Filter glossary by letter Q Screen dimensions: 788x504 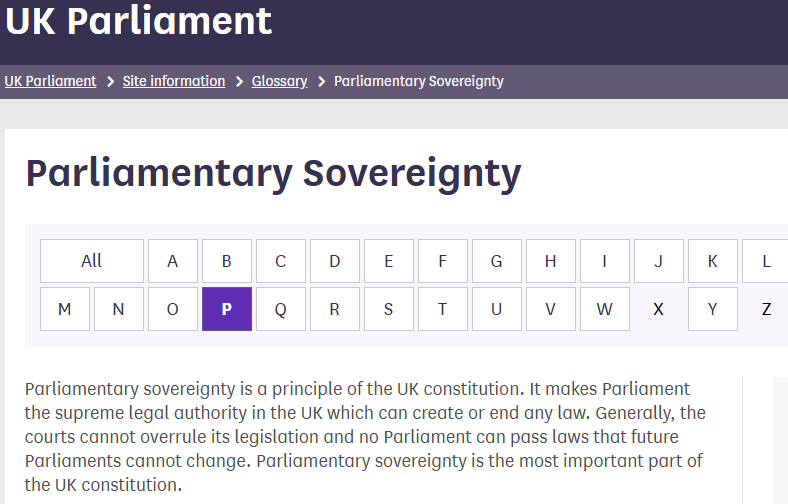(281, 309)
